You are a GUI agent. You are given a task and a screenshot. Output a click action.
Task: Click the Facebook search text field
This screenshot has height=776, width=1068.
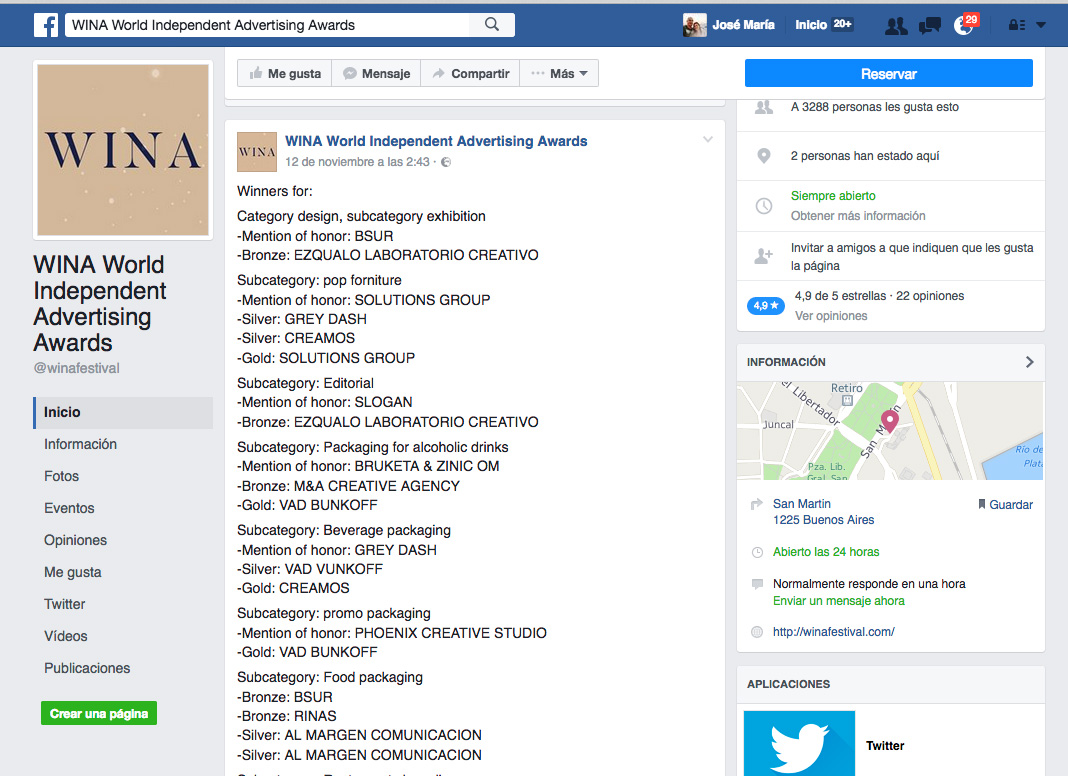point(268,25)
